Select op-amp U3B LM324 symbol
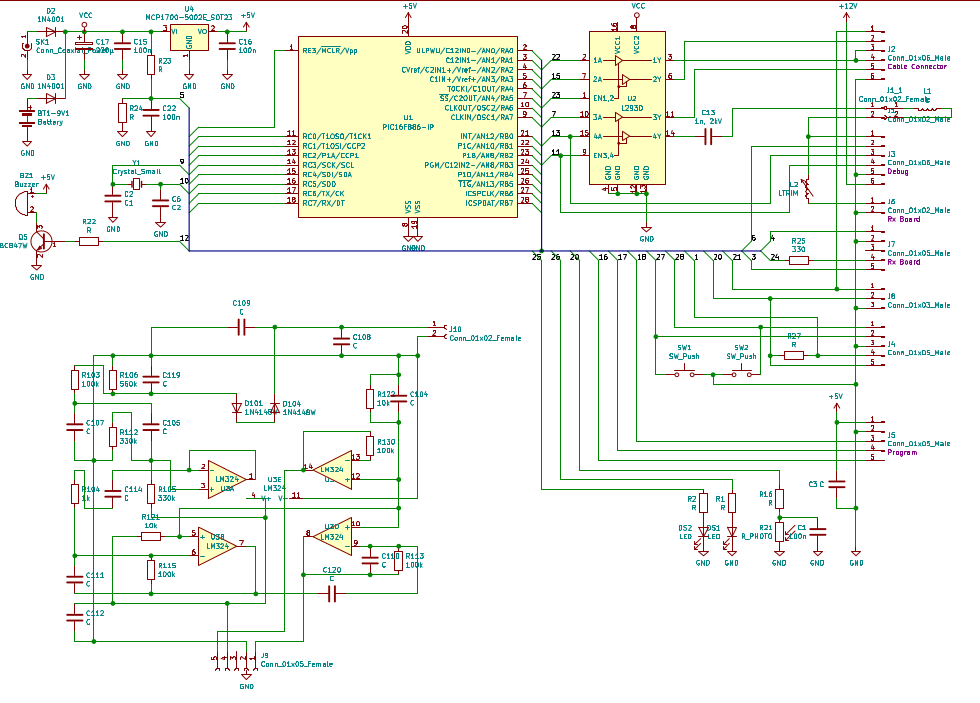This screenshot has height=703, width=980. (217, 546)
